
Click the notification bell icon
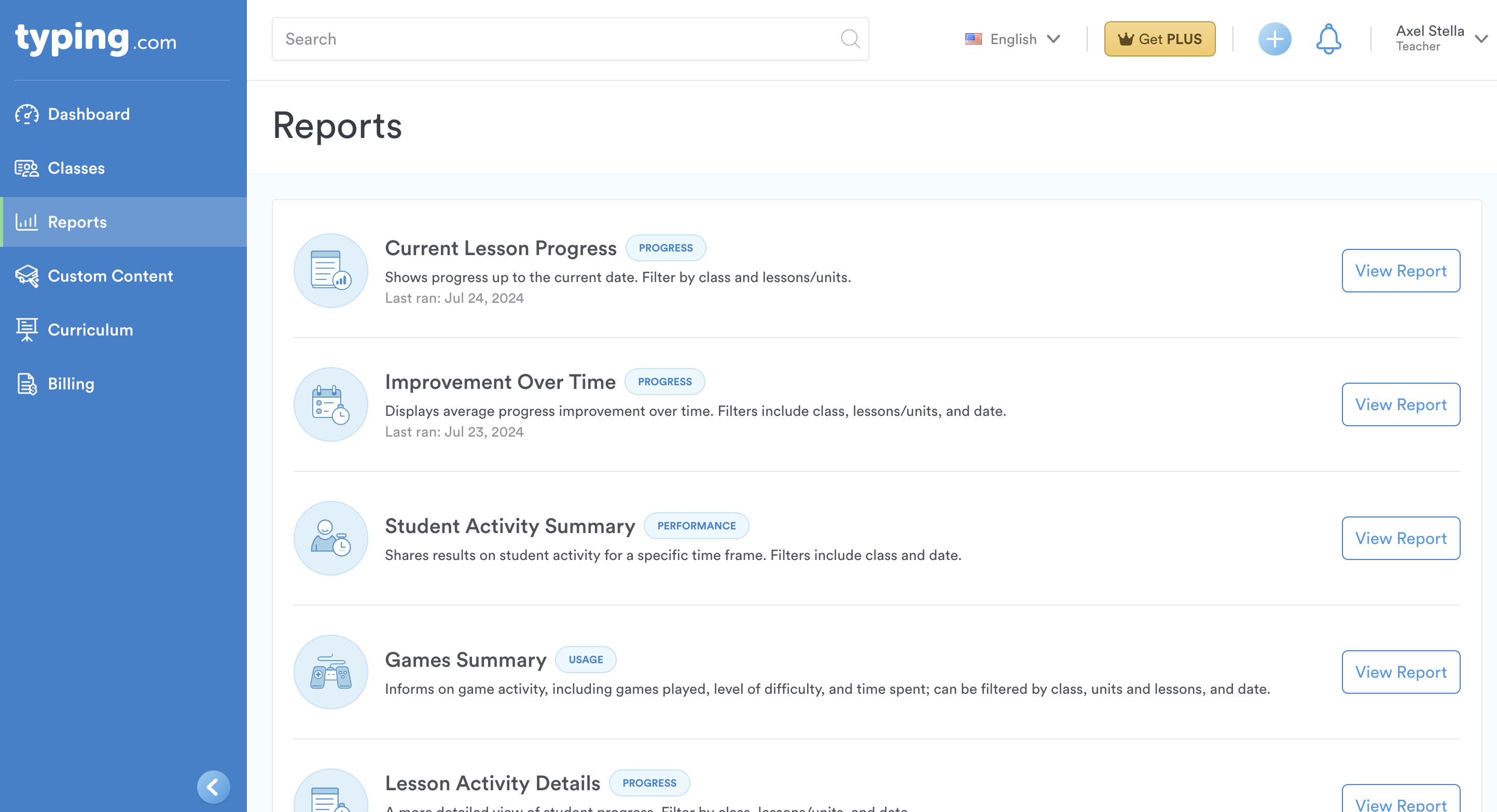(1328, 39)
